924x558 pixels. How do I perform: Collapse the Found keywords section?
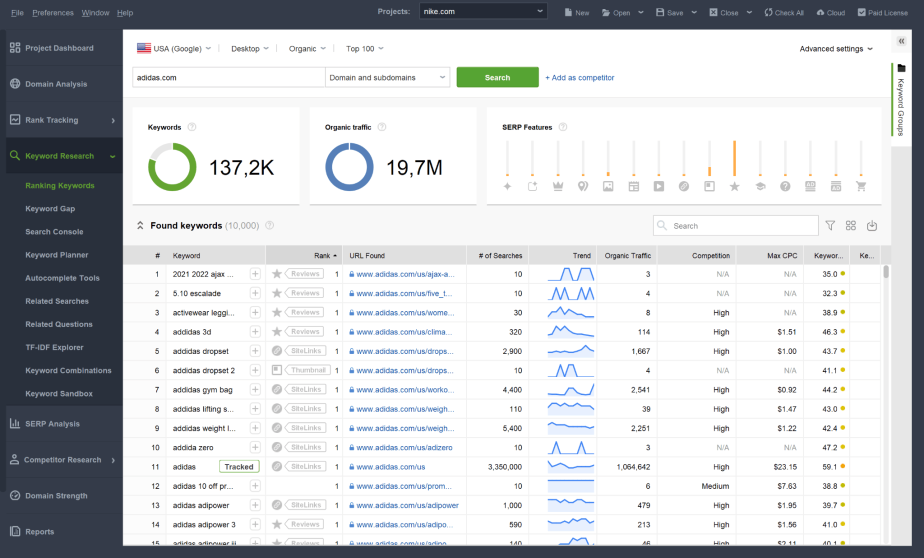140,226
